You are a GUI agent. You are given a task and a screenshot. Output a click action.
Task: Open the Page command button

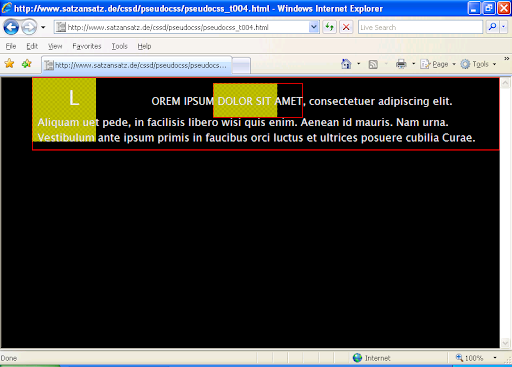[434, 64]
